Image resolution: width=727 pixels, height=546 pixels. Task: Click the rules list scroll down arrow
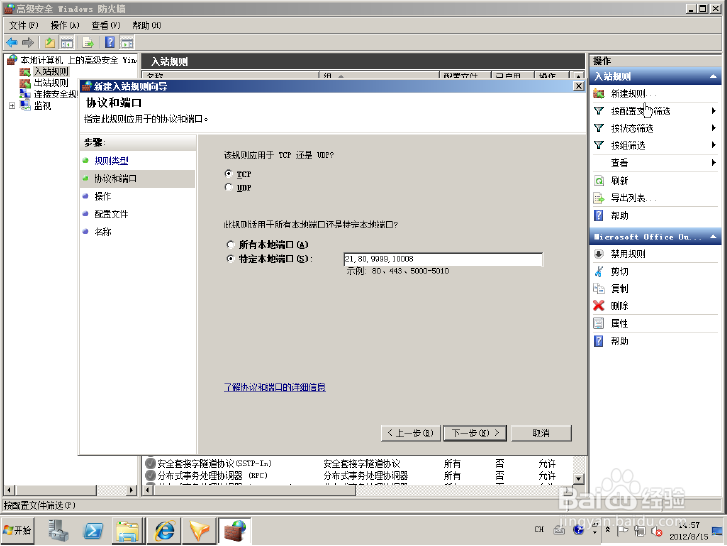(578, 478)
